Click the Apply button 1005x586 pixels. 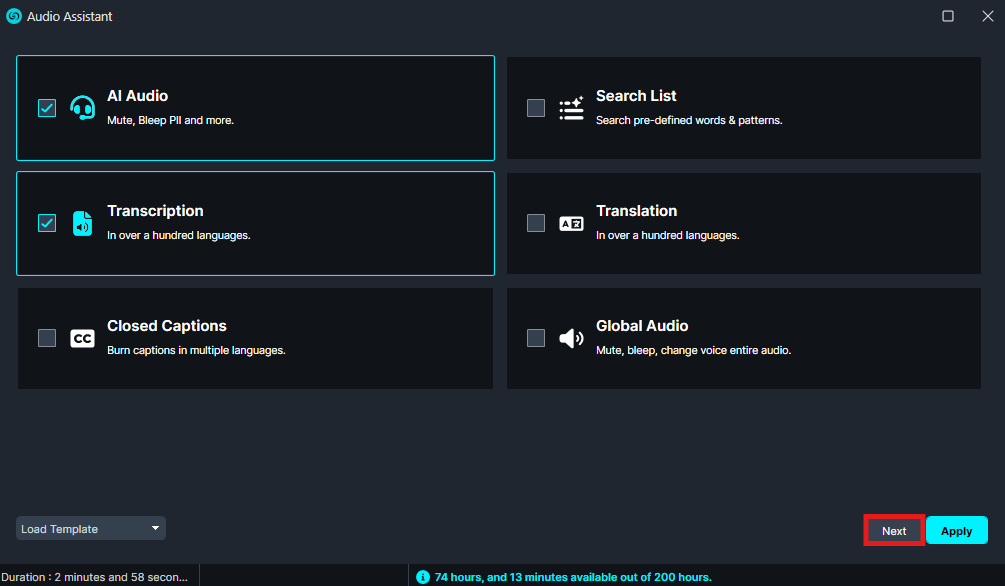pos(956,531)
